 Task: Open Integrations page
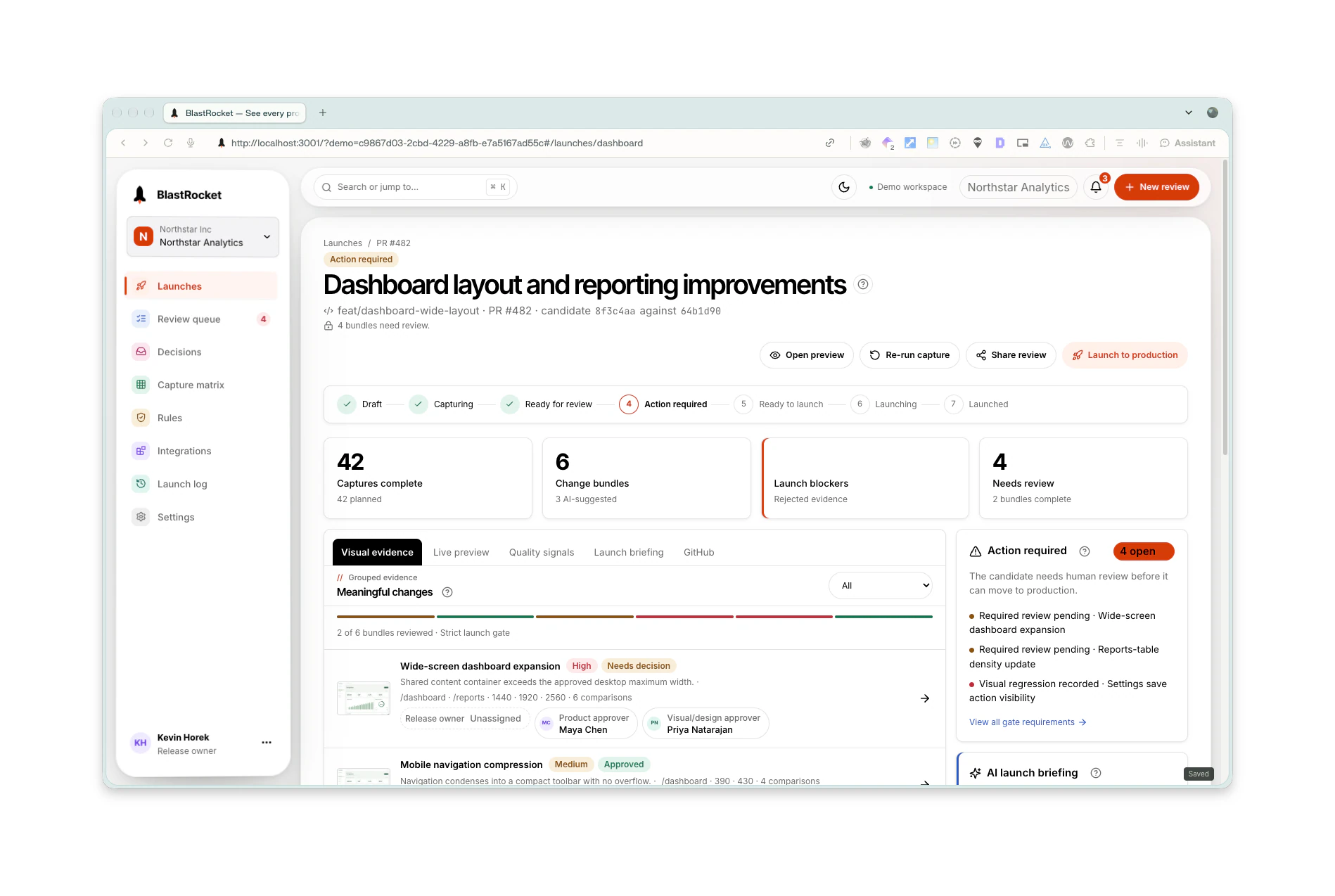point(201,452)
